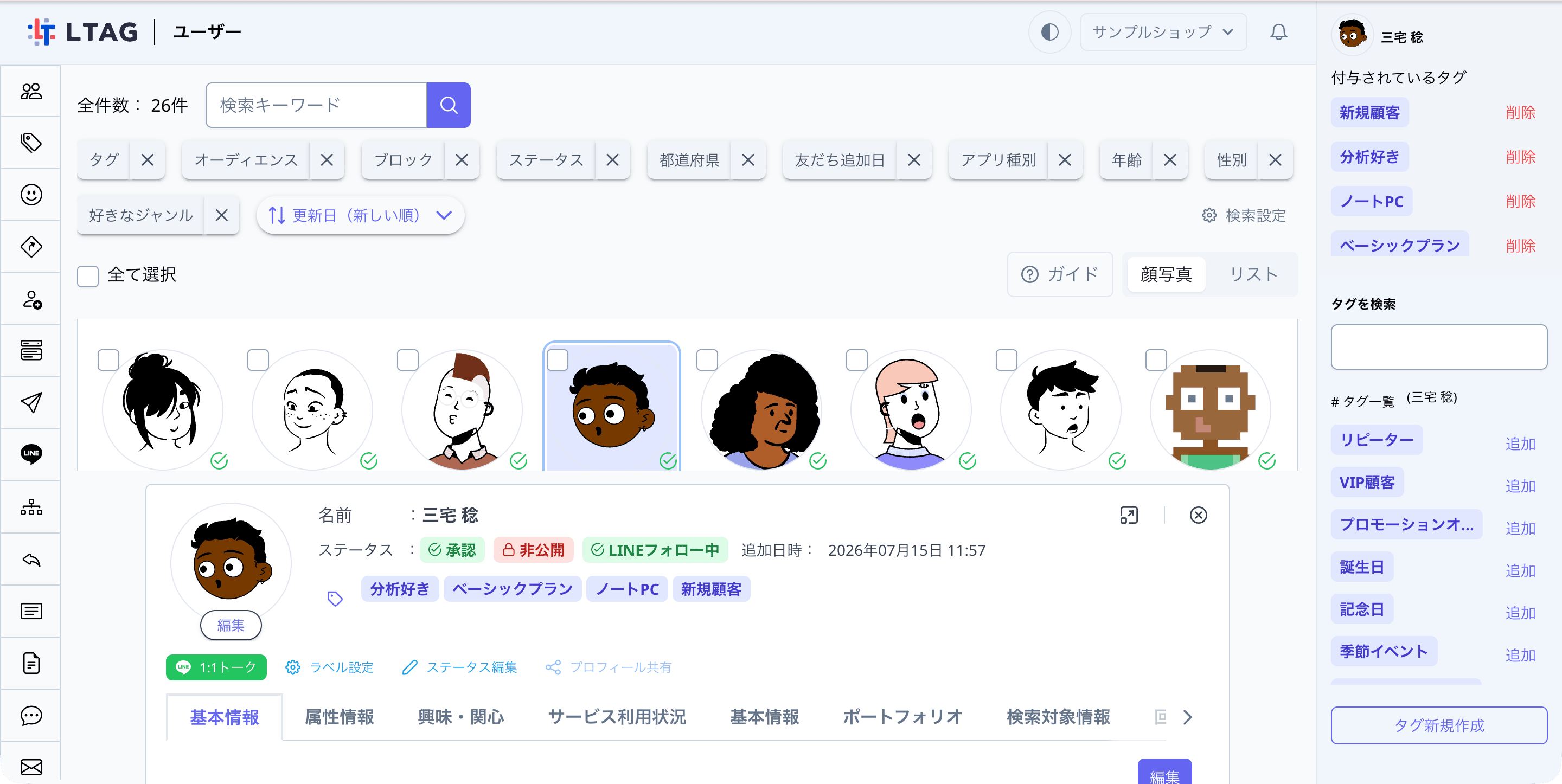Check the selected 三宅 稔 card checkbox
This screenshot has height=784, width=1562.
click(557, 360)
